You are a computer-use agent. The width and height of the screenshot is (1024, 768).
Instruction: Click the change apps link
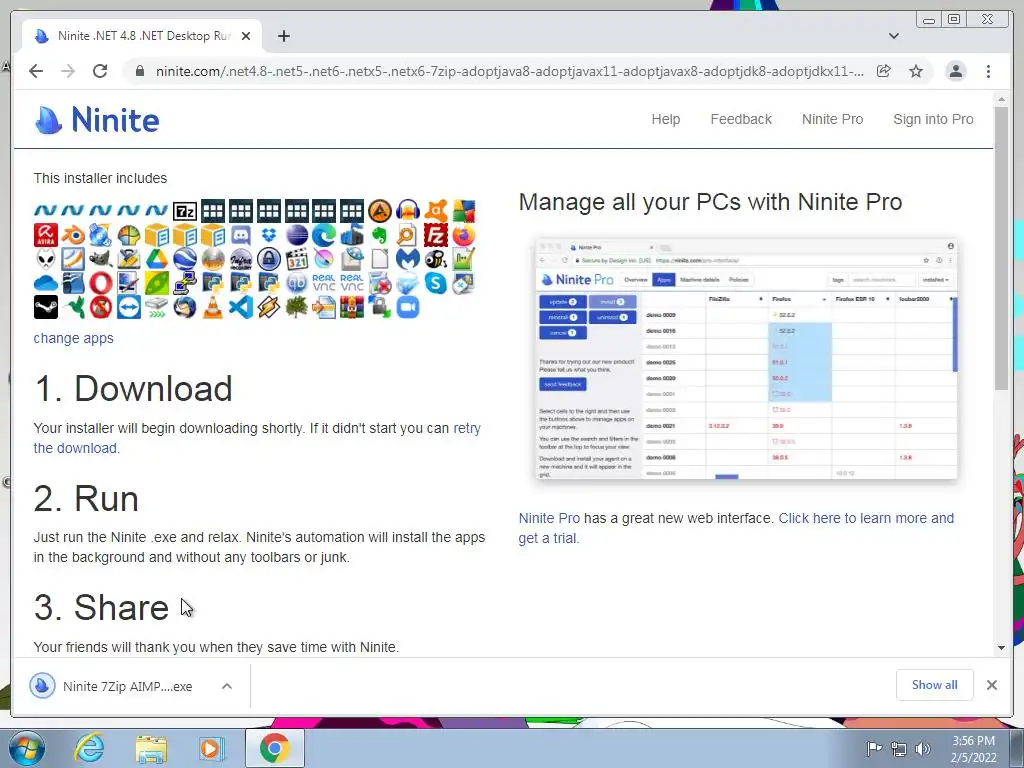click(x=73, y=338)
